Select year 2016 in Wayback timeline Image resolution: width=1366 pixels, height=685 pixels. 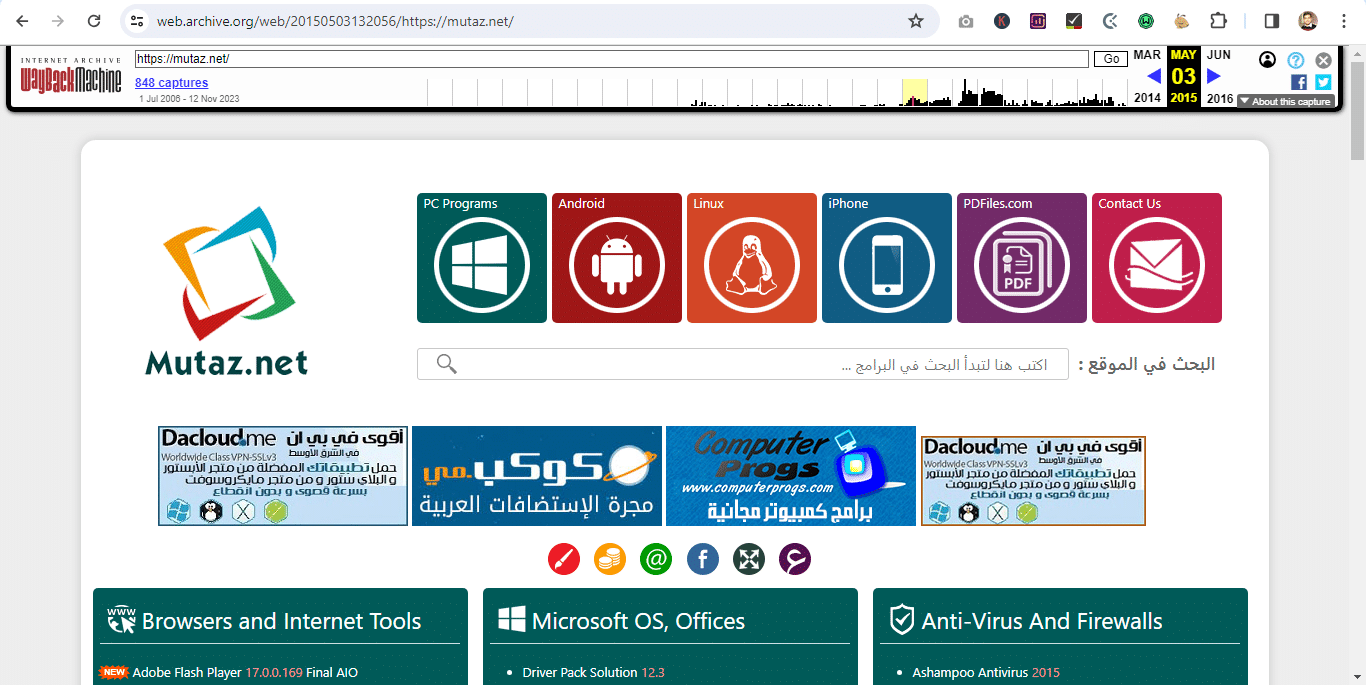pyautogui.click(x=1219, y=99)
